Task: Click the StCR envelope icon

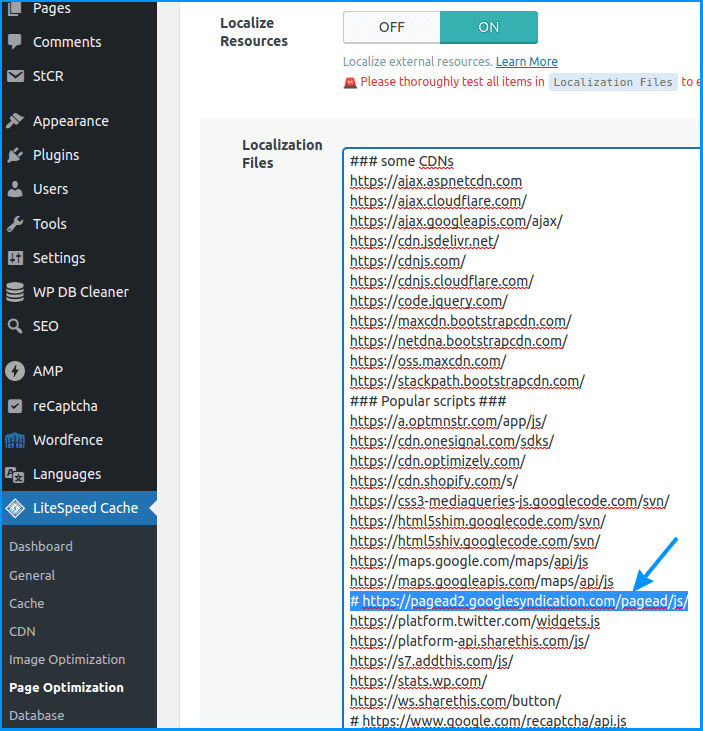Action: [x=15, y=76]
